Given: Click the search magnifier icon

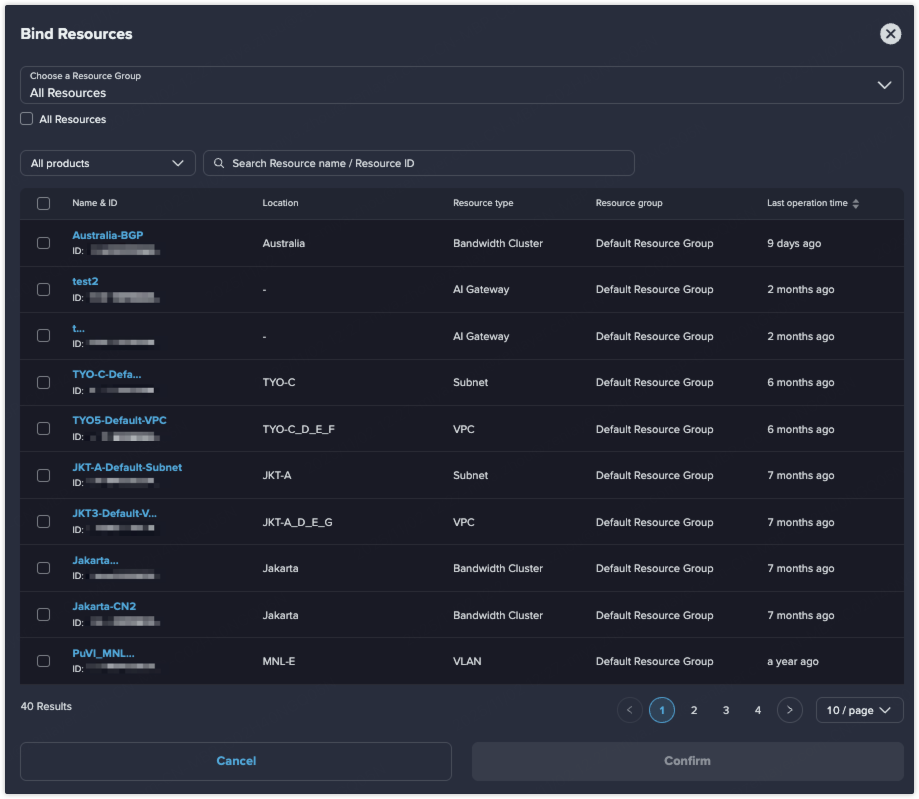Looking at the screenshot, I should (219, 163).
